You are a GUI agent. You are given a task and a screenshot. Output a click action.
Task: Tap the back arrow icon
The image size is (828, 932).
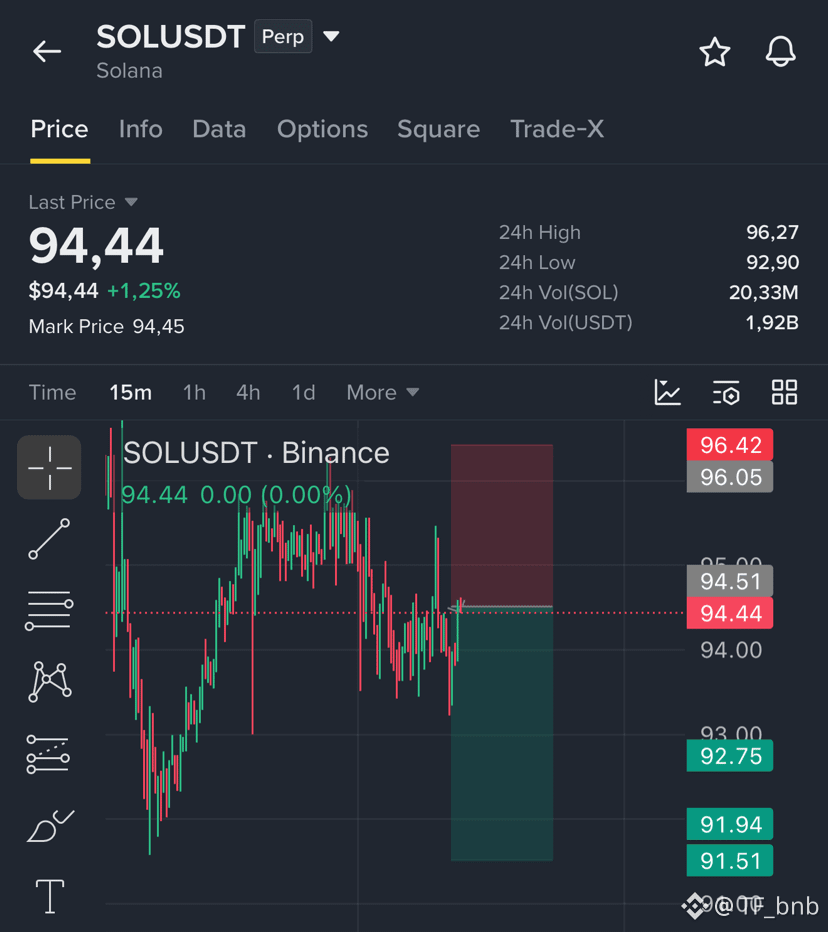pyautogui.click(x=47, y=52)
